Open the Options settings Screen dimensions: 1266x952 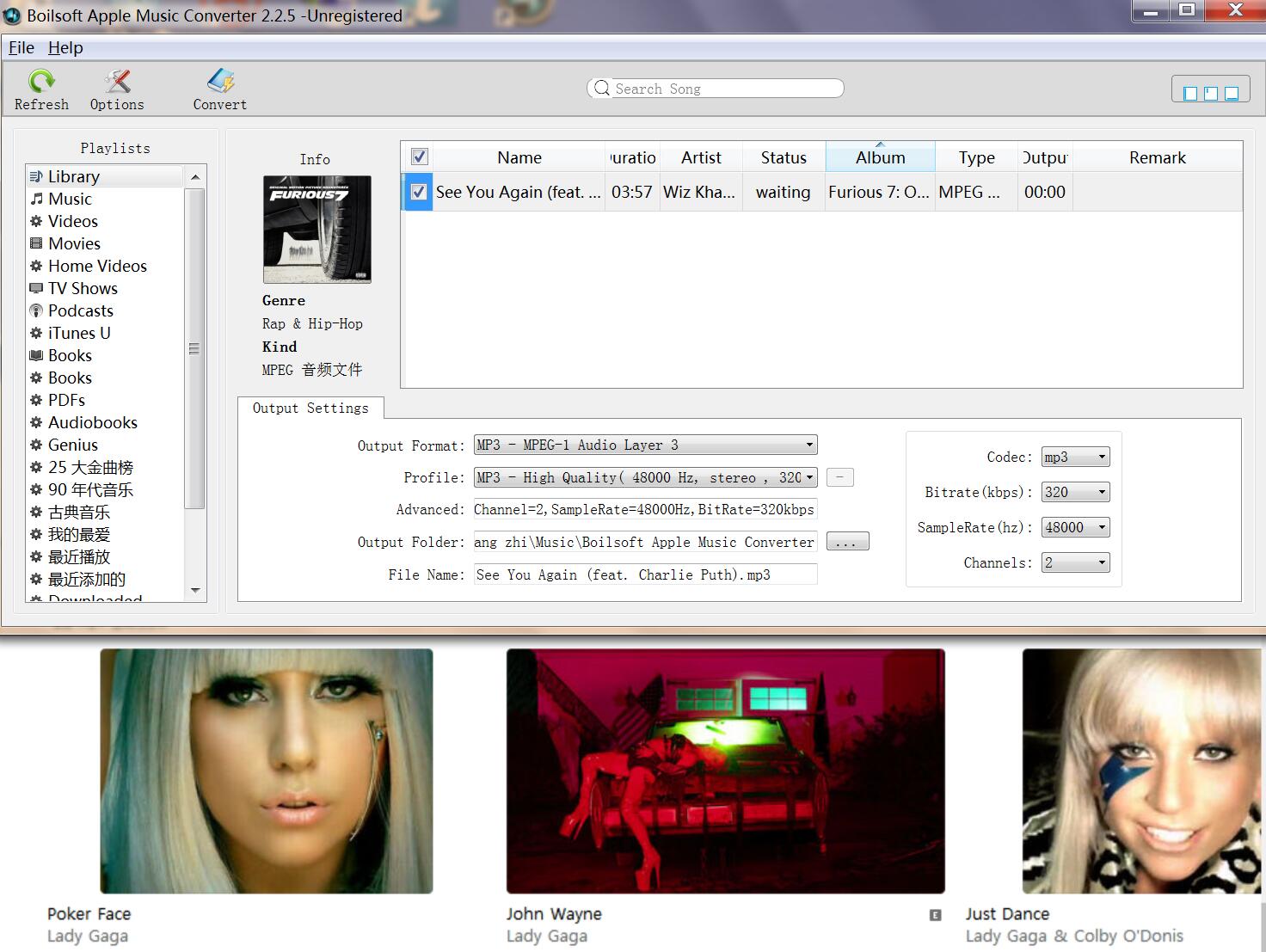tap(117, 88)
